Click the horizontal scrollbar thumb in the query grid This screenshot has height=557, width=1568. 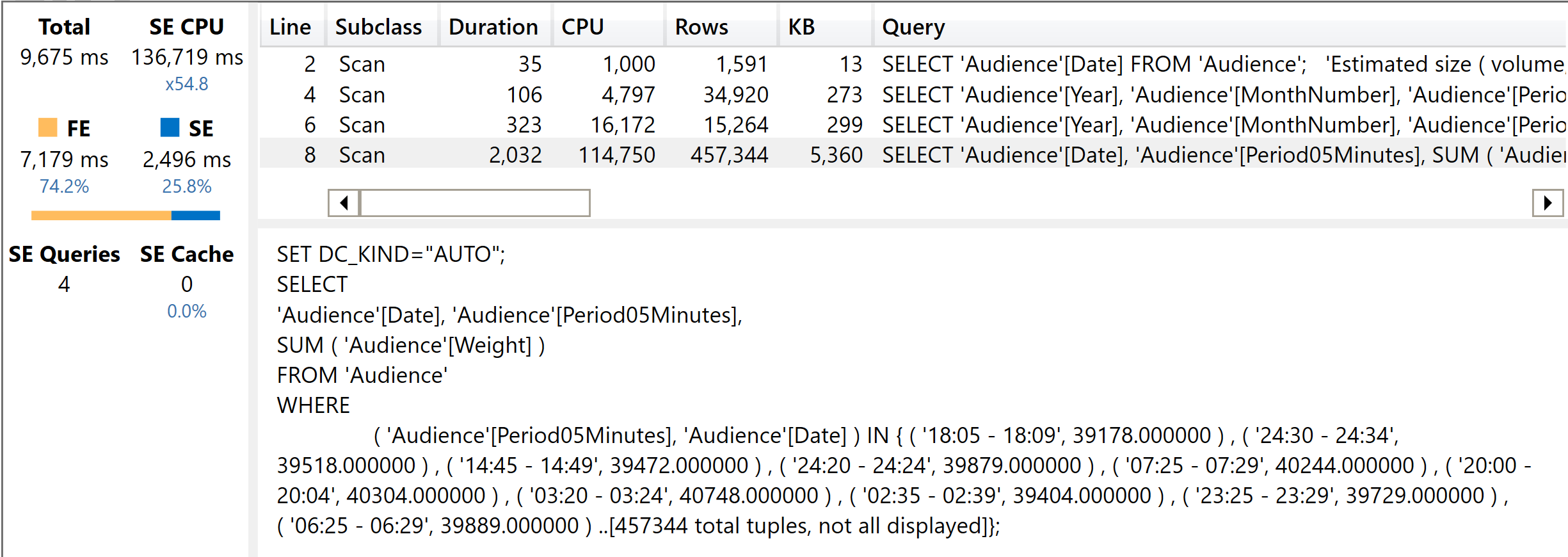[475, 203]
